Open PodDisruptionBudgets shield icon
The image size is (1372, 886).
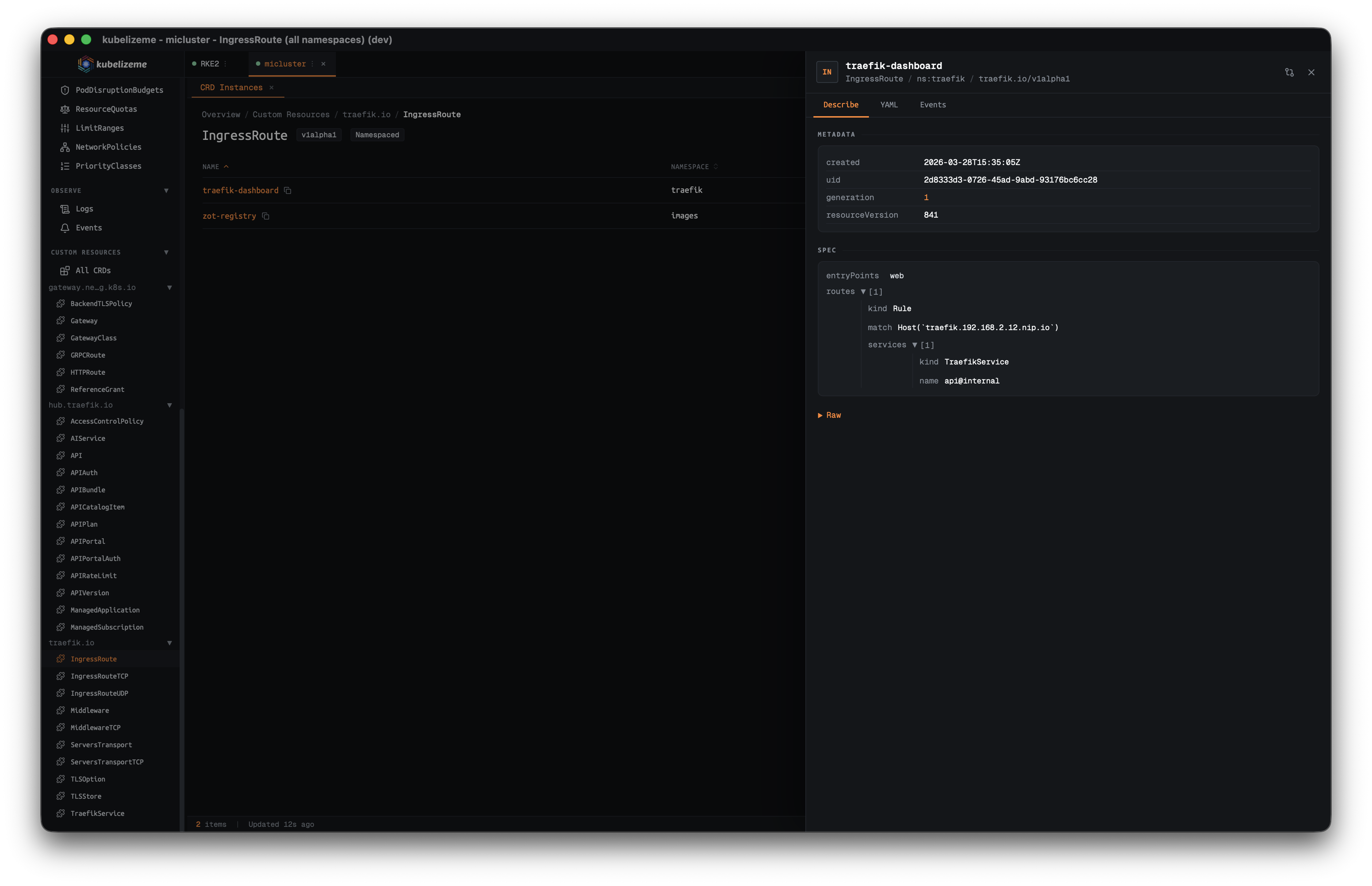click(65, 90)
